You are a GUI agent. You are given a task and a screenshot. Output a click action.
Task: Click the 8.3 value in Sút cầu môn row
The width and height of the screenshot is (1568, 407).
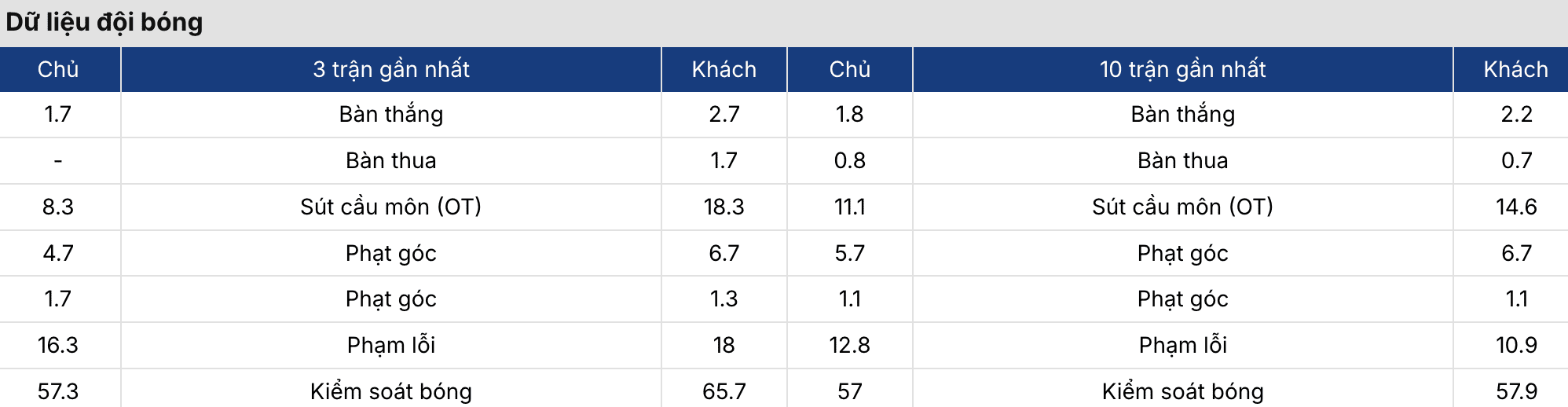58,207
